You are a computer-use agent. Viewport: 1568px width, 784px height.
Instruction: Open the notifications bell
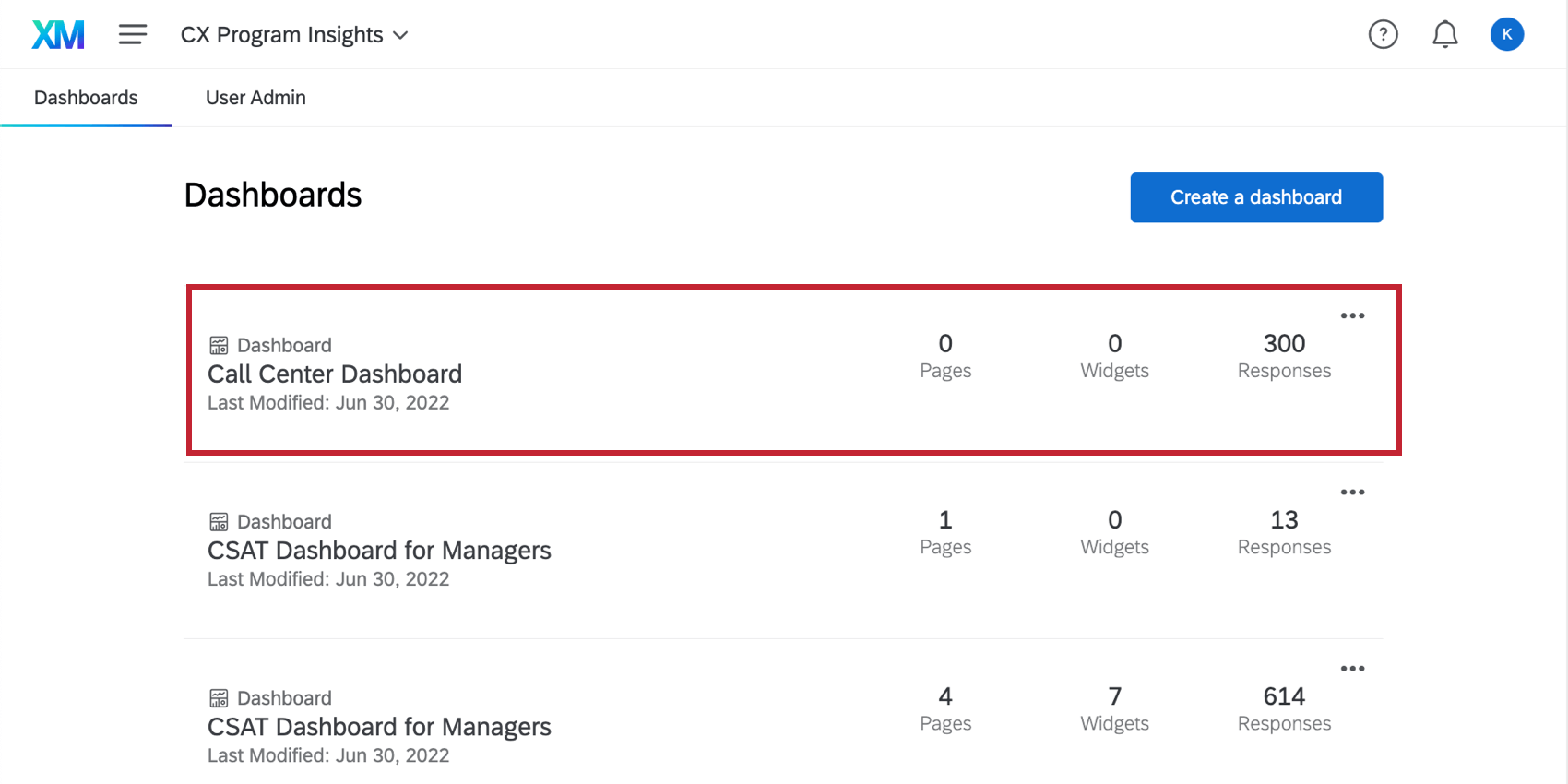pyautogui.click(x=1444, y=35)
